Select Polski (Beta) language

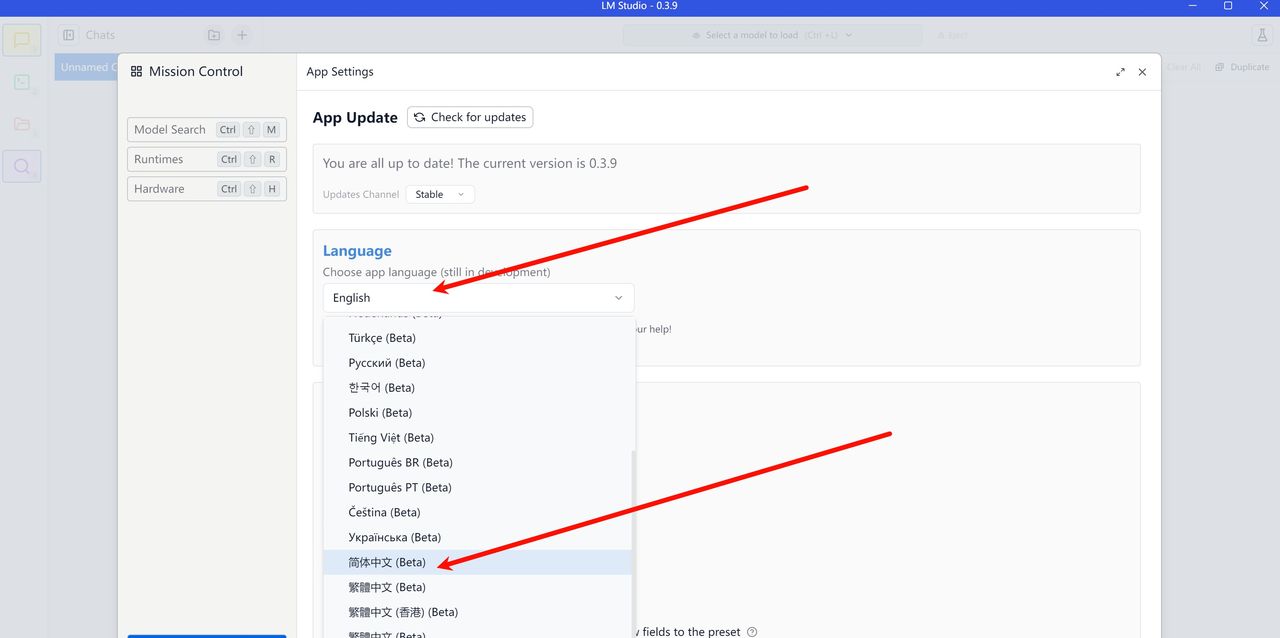[478, 413]
